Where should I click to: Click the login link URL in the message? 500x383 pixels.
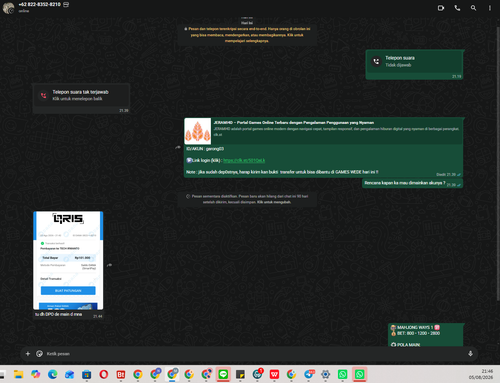click(x=244, y=161)
